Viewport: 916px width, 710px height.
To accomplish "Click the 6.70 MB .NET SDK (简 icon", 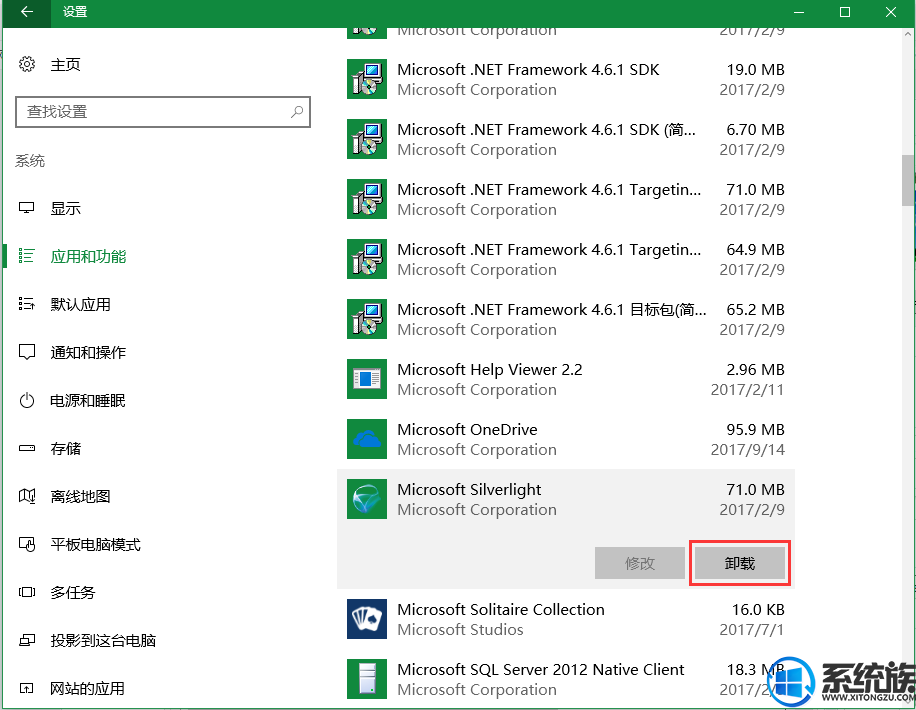I will coord(367,139).
